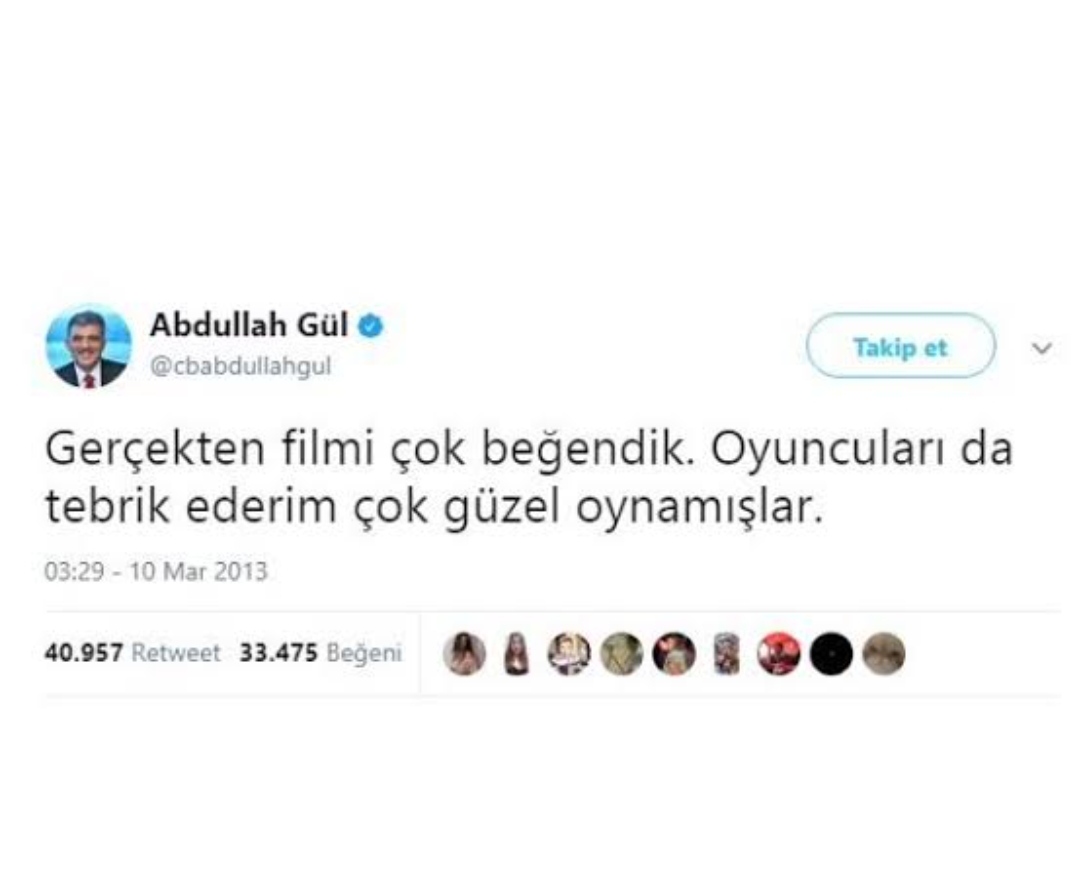Viewport: 1080px width, 880px height.
Task: Click the third liker avatar
Action: [x=569, y=653]
